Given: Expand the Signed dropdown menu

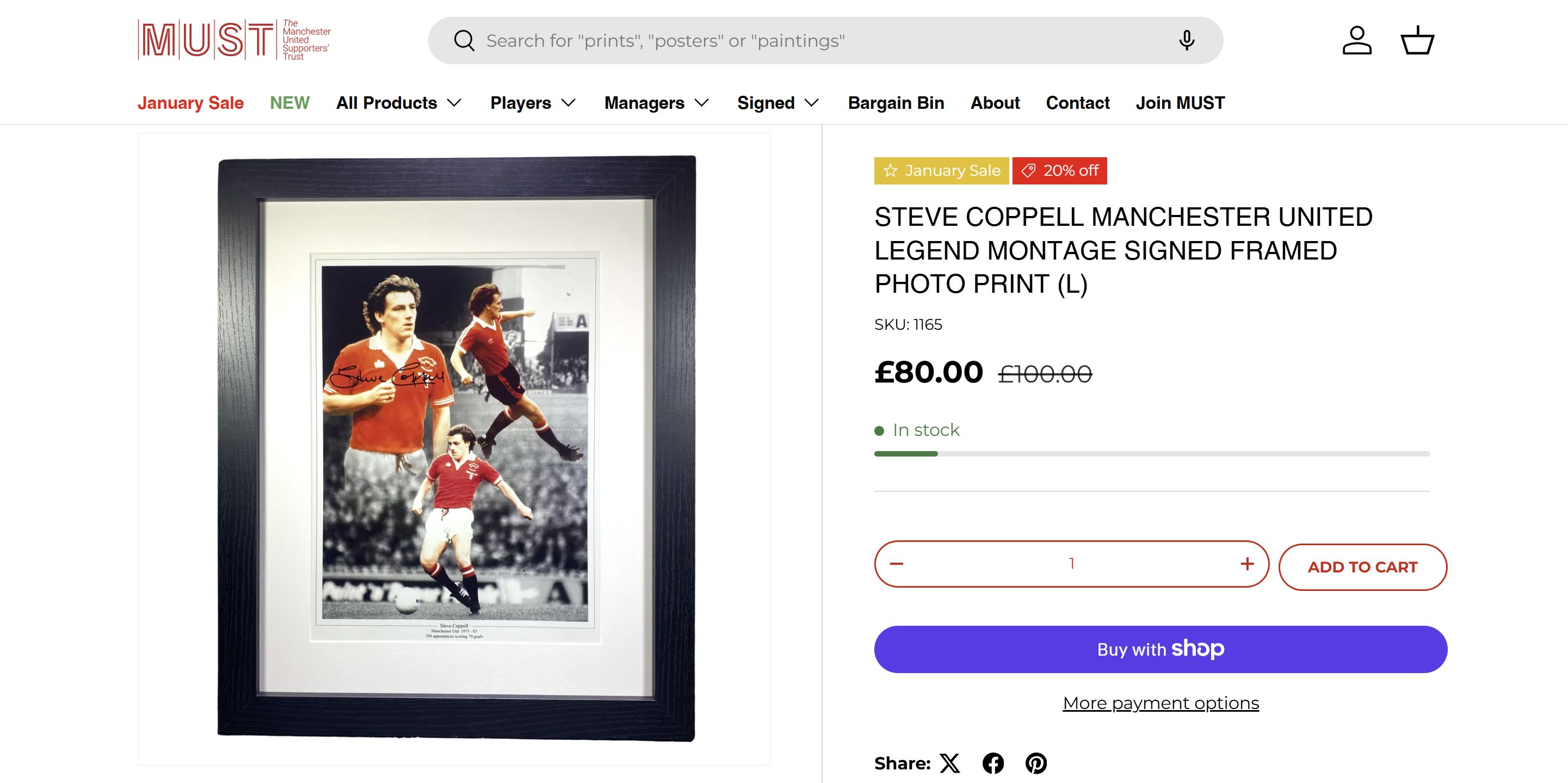Looking at the screenshot, I should pyautogui.click(x=778, y=103).
